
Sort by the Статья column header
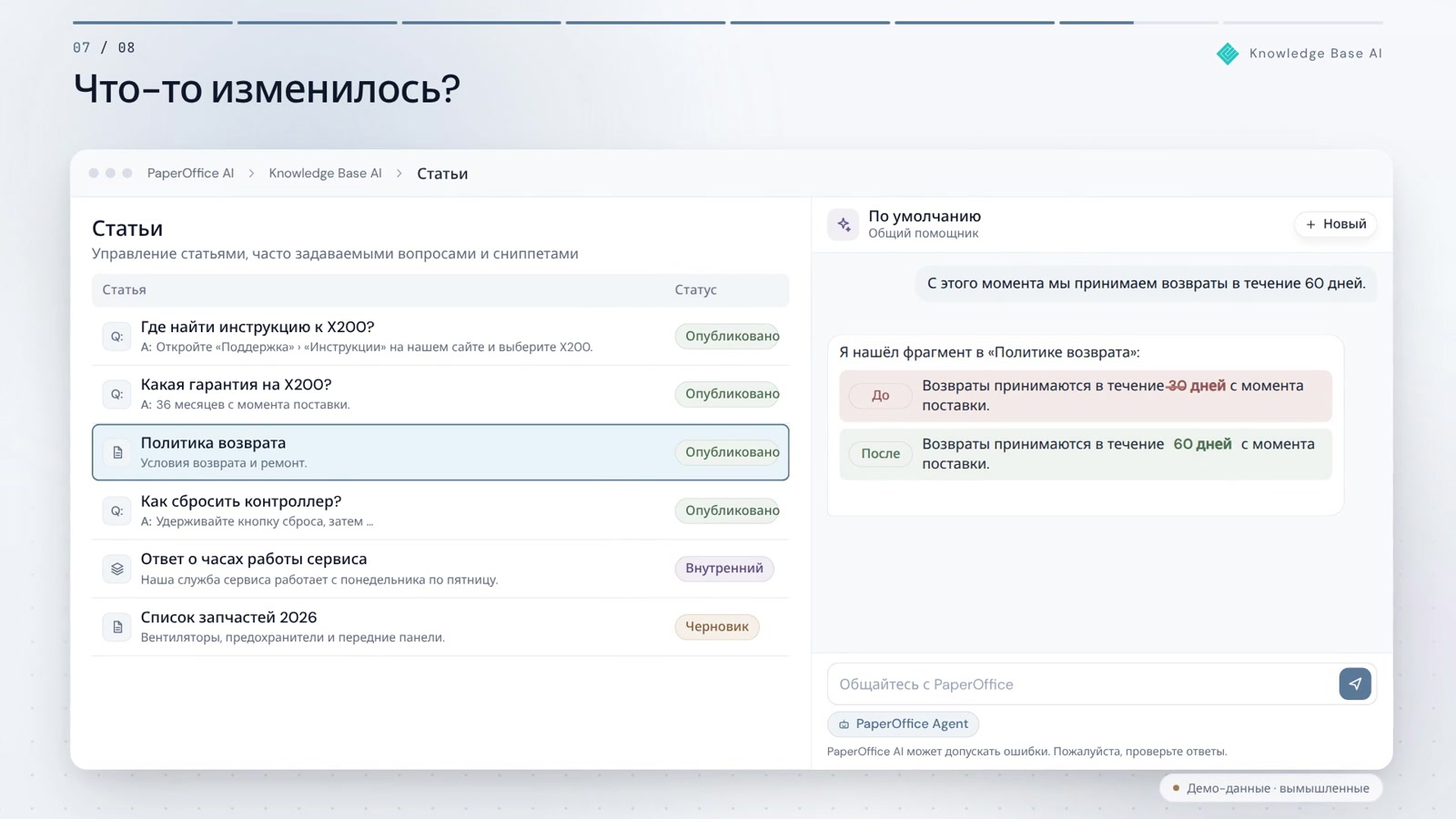[124, 289]
